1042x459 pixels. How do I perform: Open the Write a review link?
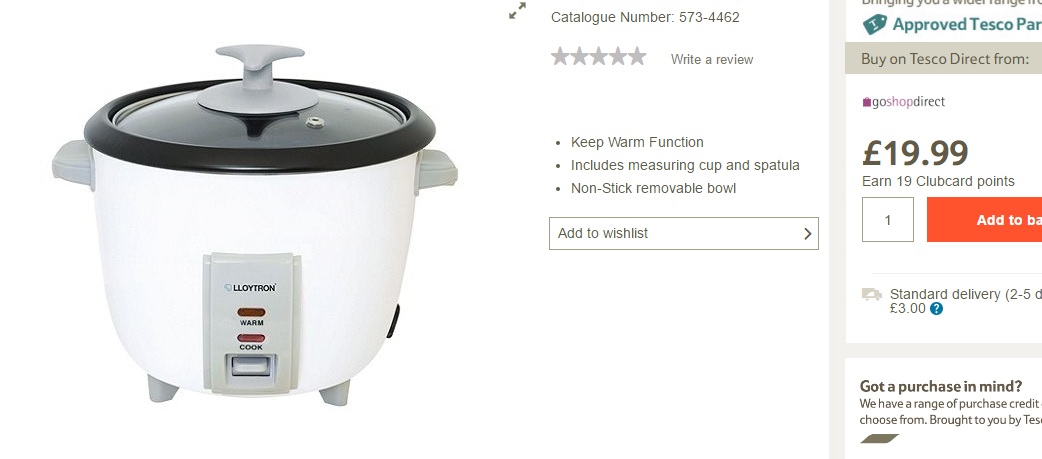click(x=712, y=59)
